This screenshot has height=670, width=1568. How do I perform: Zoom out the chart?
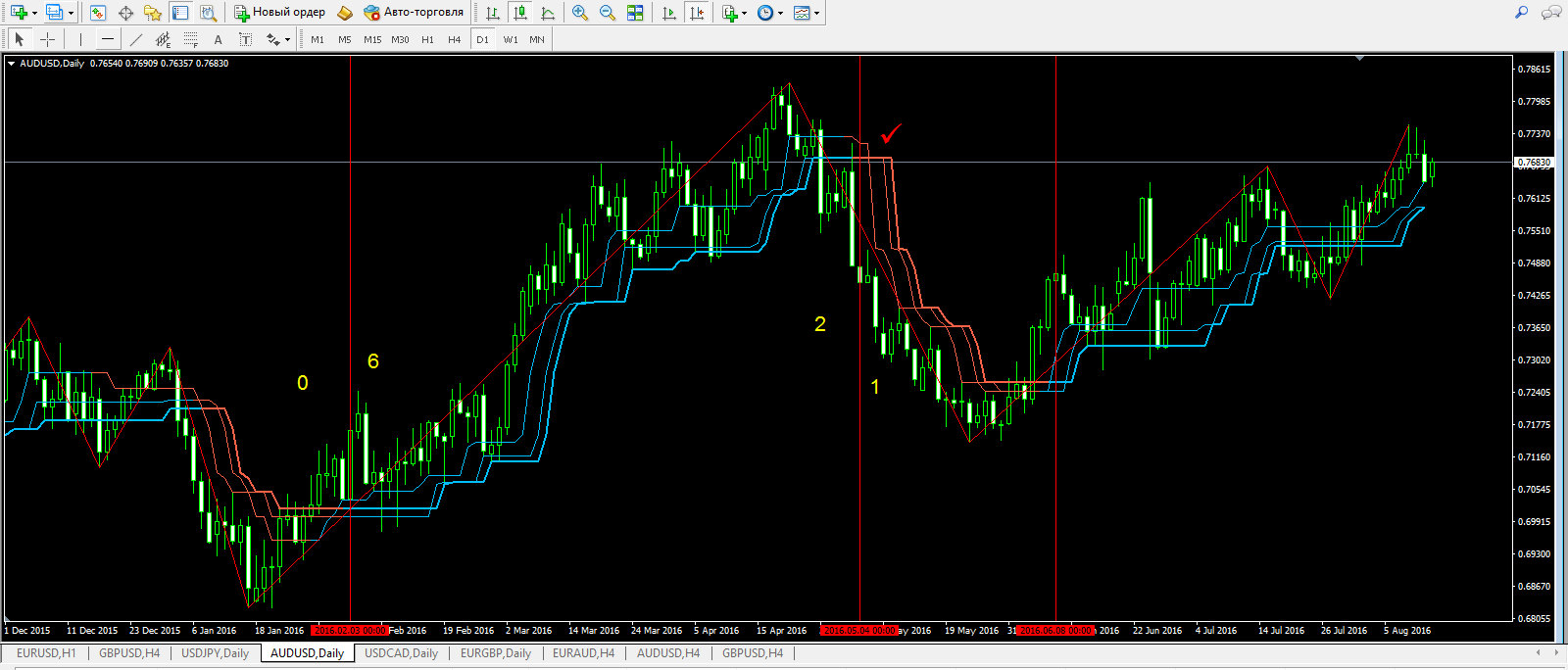point(608,13)
